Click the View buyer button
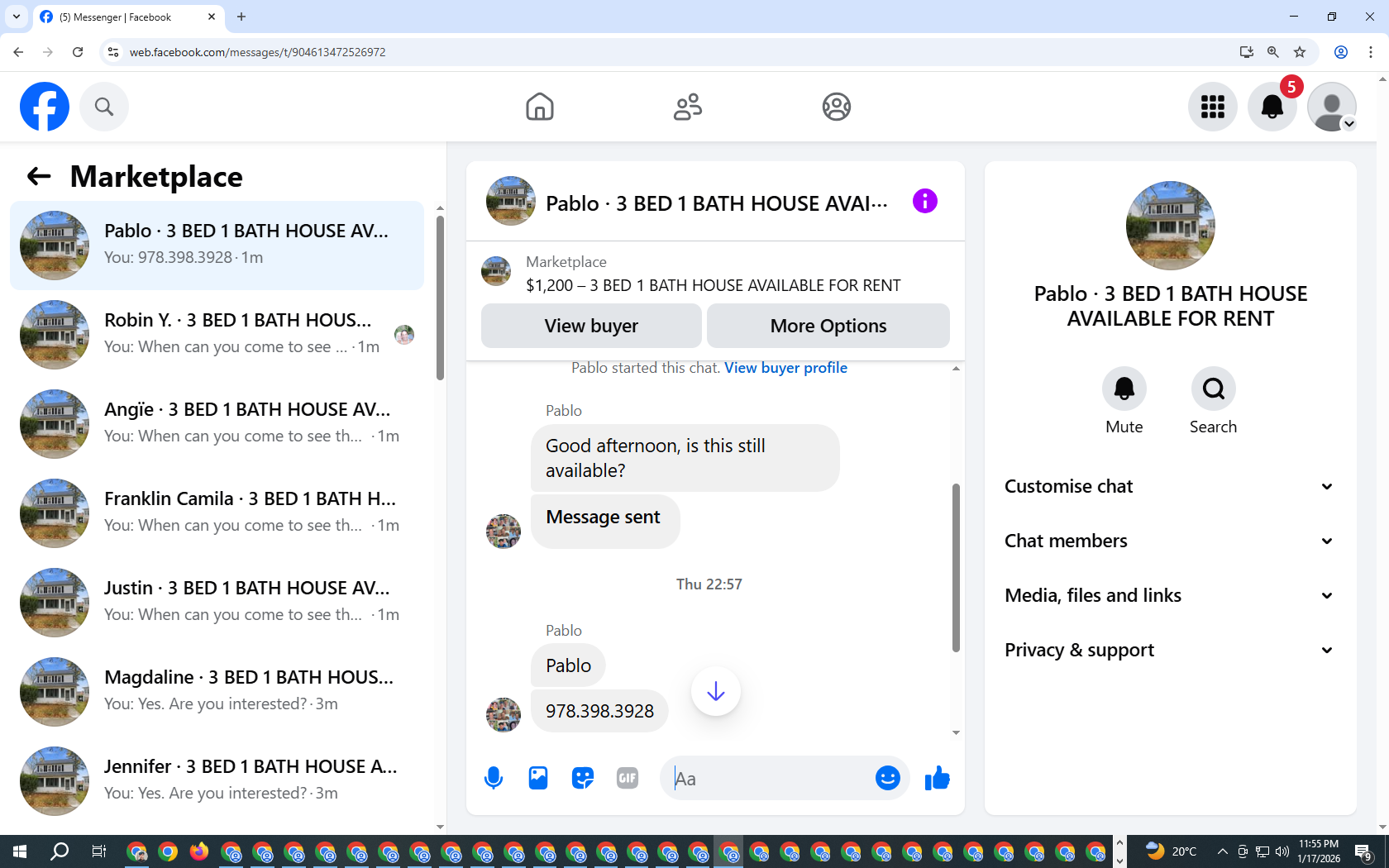The width and height of the screenshot is (1389, 868). 591,326
